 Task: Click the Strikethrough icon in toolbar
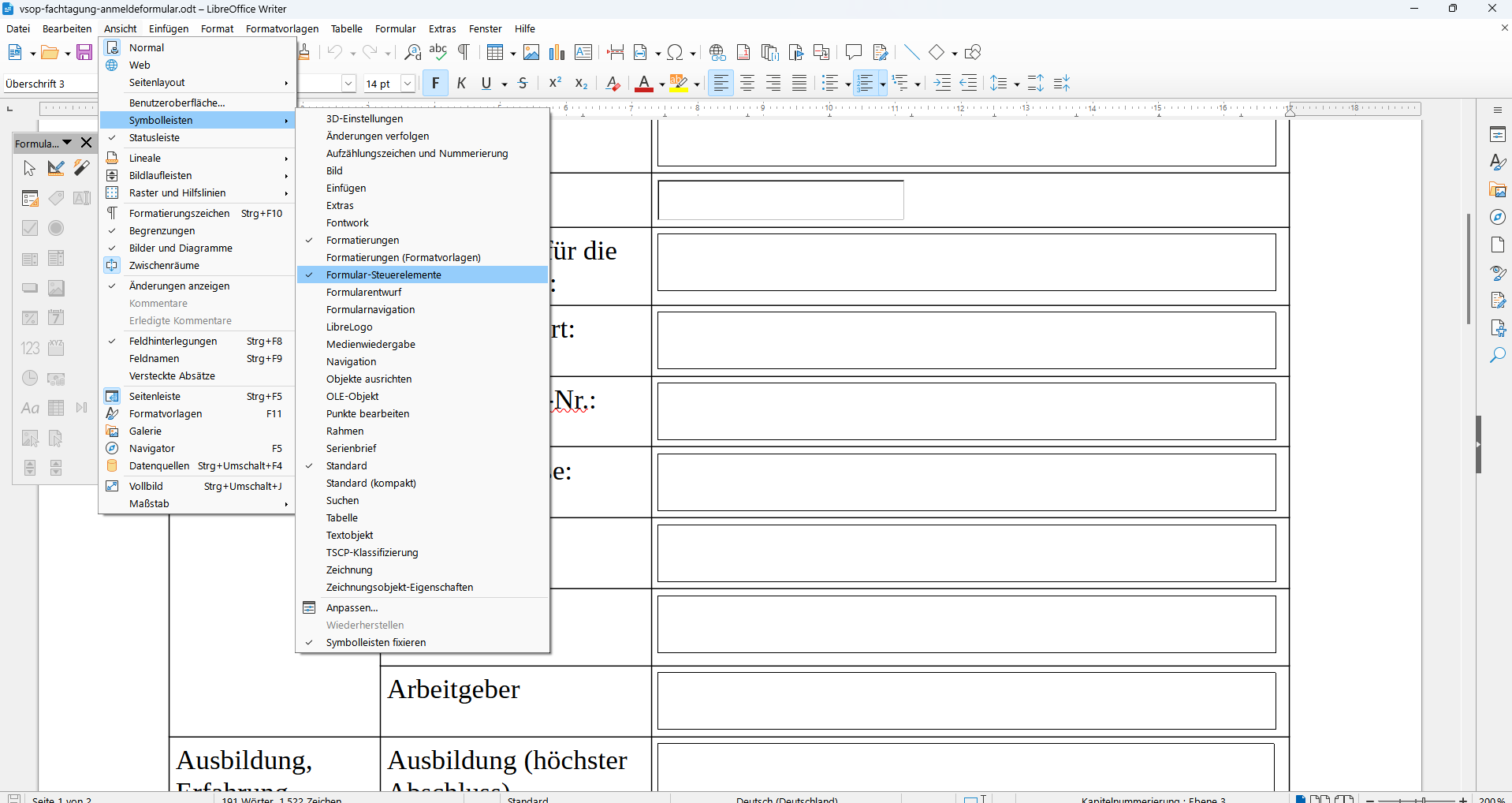523,83
